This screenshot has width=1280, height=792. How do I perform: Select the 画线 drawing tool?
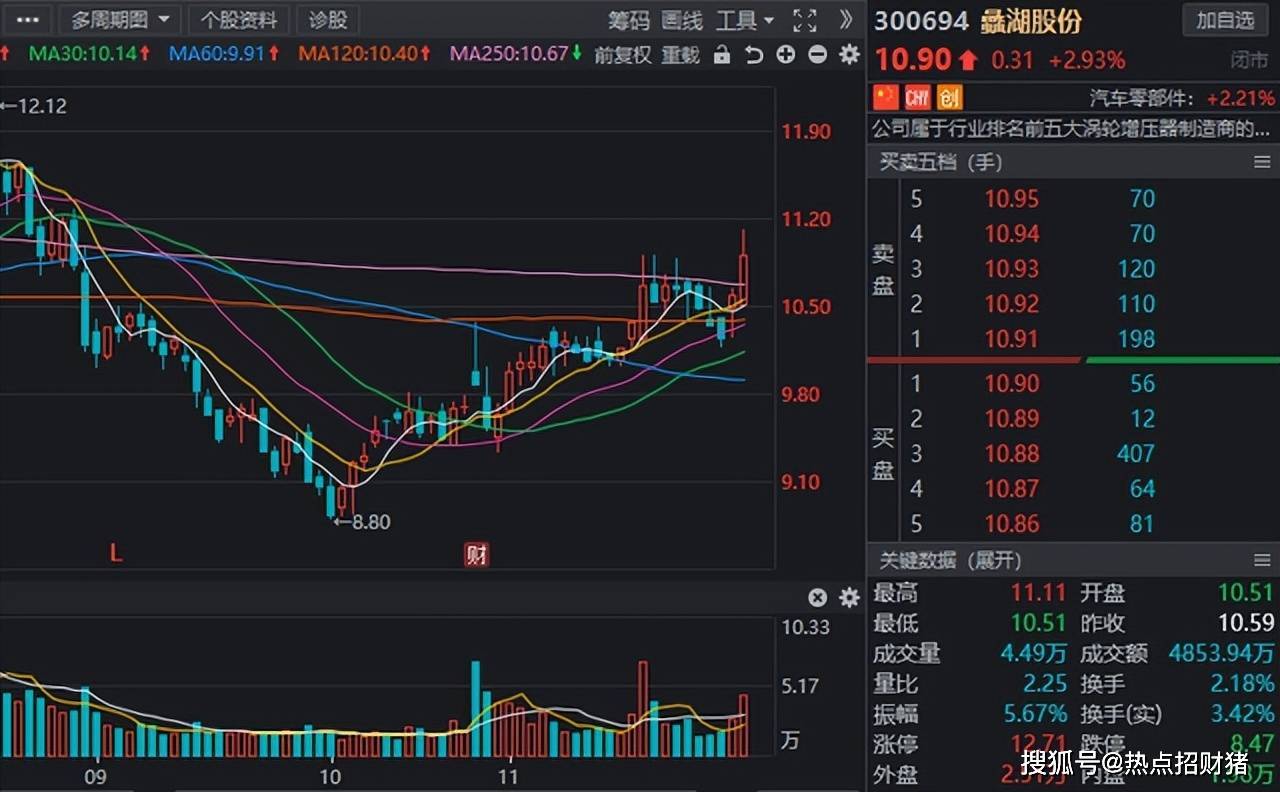pyautogui.click(x=682, y=20)
